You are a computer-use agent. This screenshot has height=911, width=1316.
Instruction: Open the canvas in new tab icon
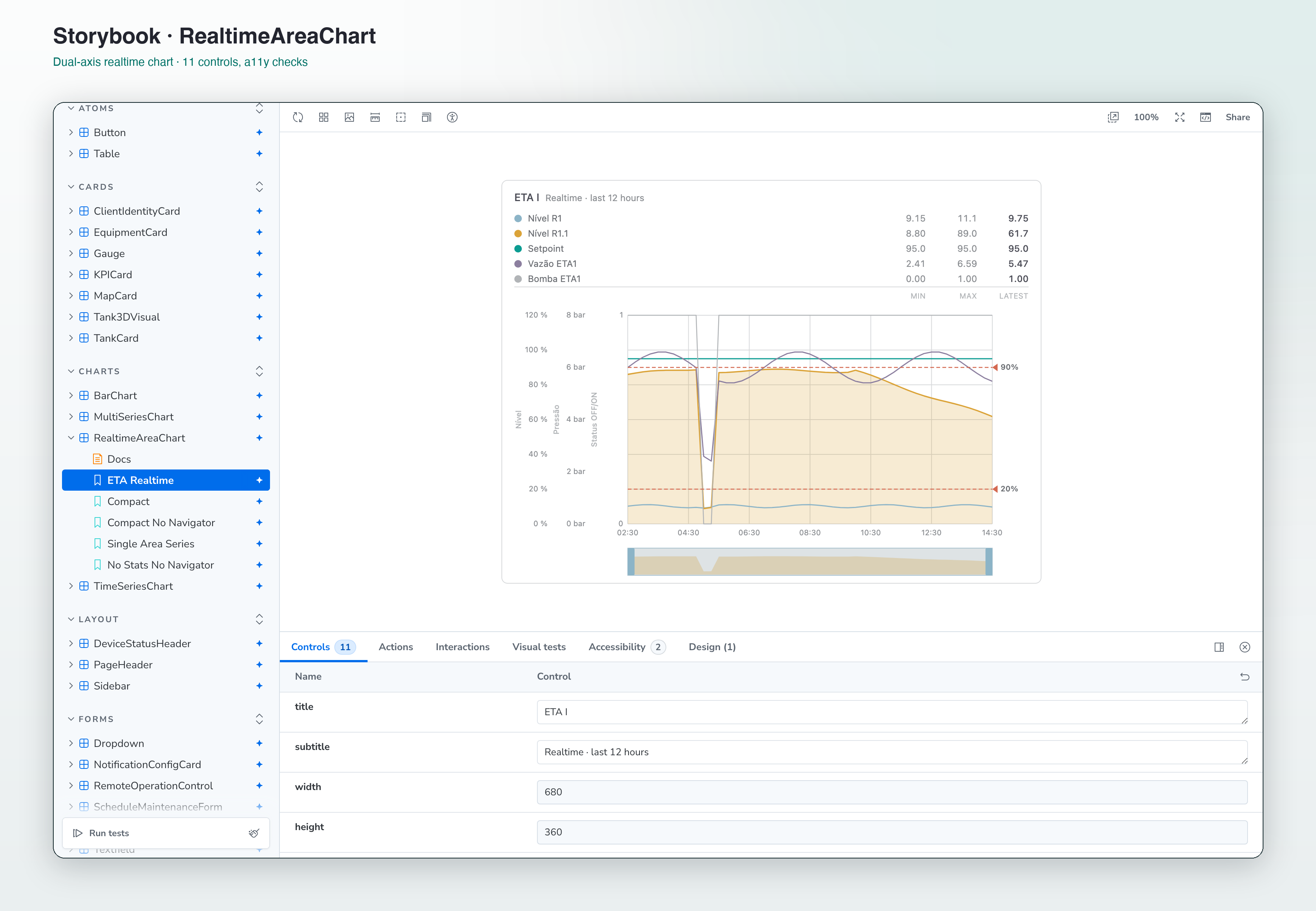pos(1113,117)
